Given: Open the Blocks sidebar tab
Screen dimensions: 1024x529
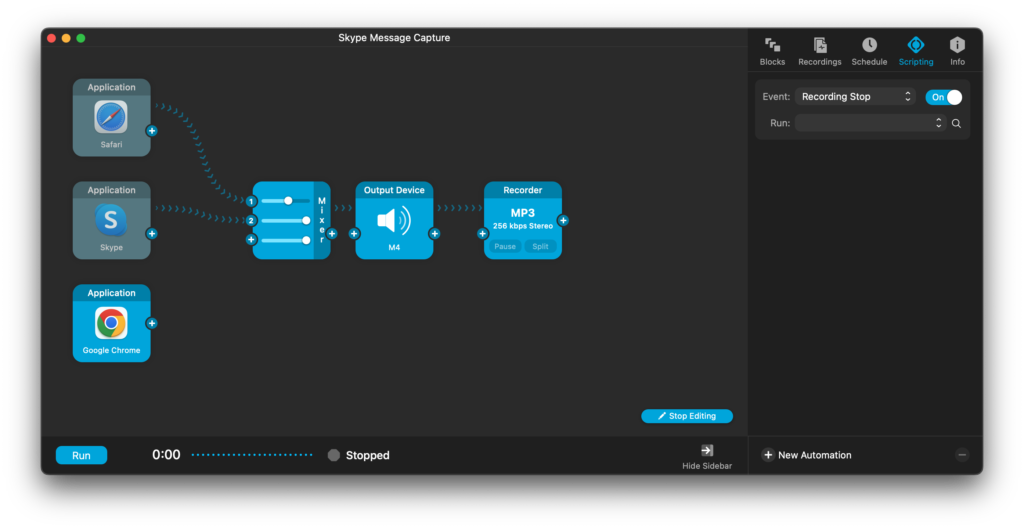Looking at the screenshot, I should (x=772, y=52).
